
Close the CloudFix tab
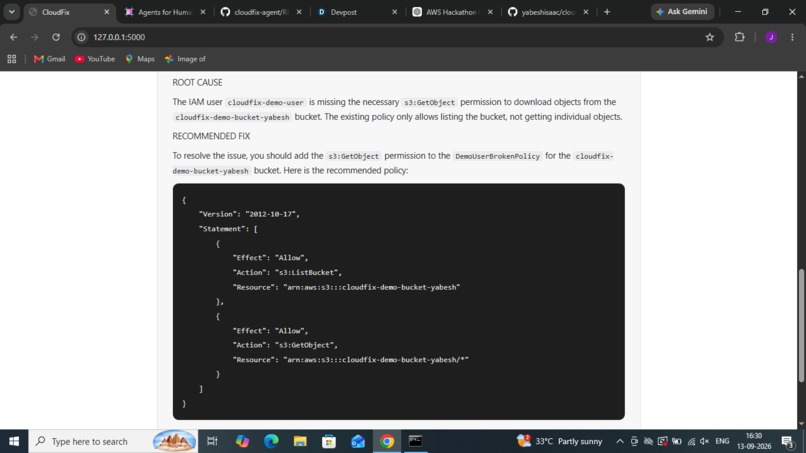pos(106,12)
